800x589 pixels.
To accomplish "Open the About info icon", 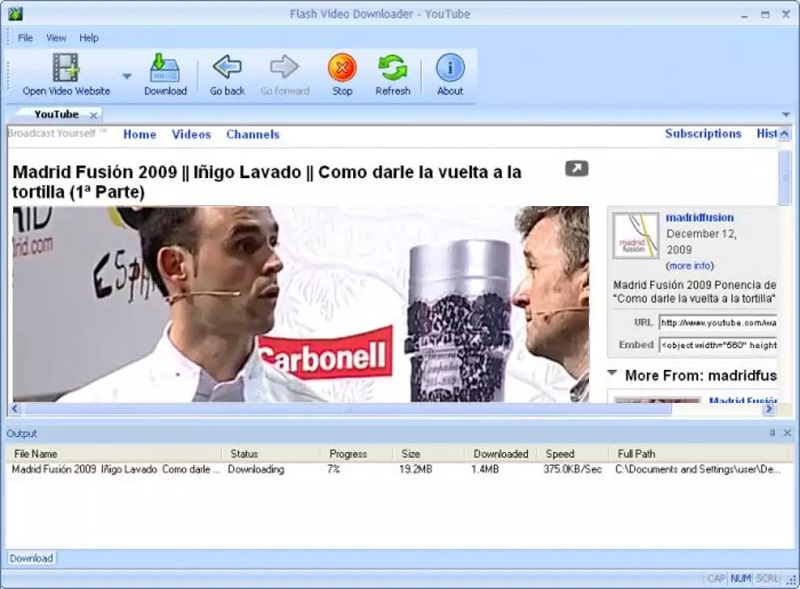I will [x=450, y=67].
